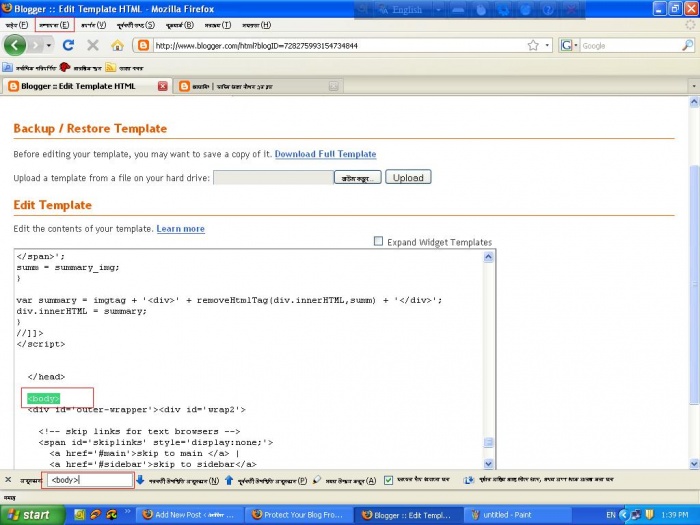Click the Learn more link
This screenshot has height=525, width=700.
pyautogui.click(x=180, y=229)
